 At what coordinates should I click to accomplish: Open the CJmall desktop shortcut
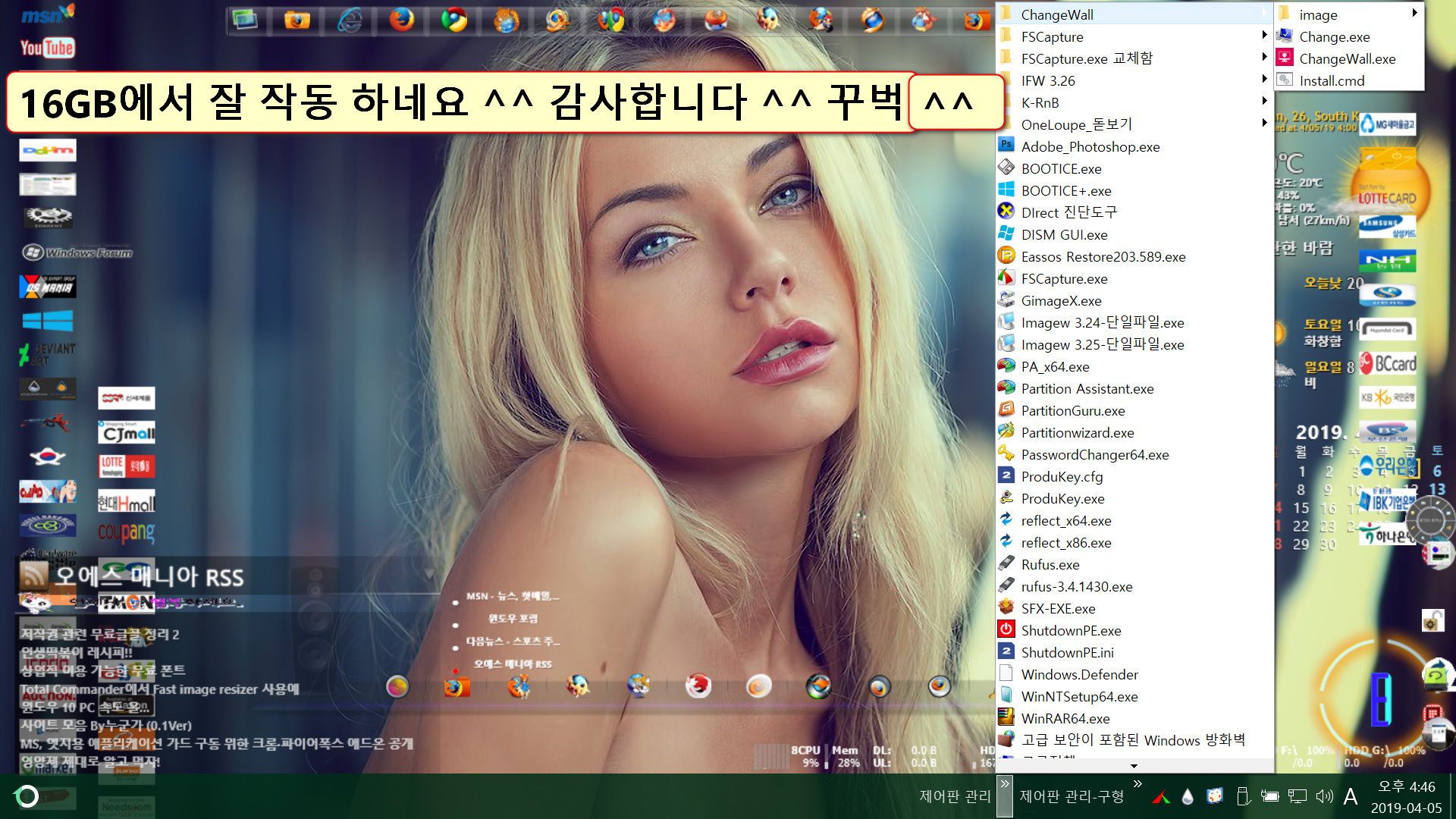pos(127,432)
